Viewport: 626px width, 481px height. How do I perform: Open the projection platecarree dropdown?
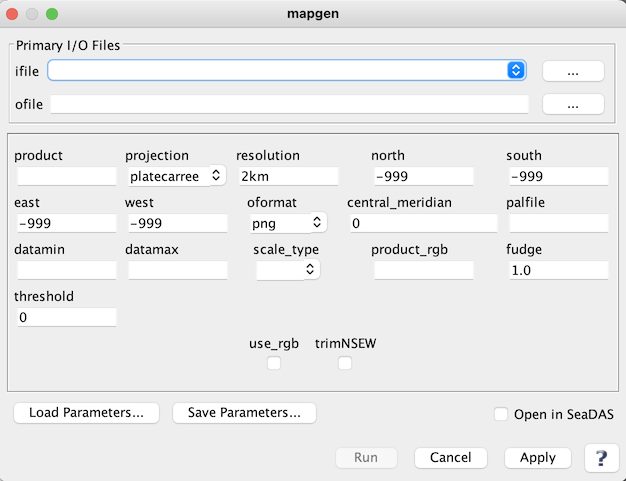(x=176, y=176)
